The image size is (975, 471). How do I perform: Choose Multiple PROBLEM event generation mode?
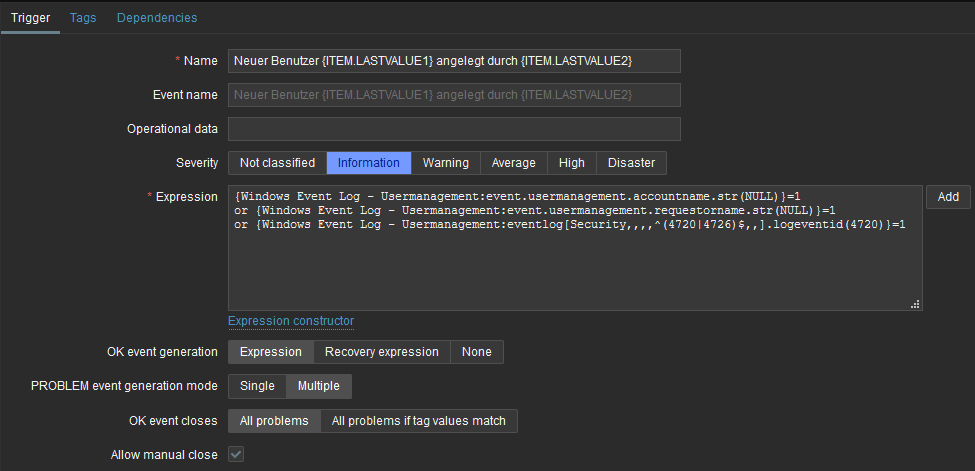click(x=318, y=386)
